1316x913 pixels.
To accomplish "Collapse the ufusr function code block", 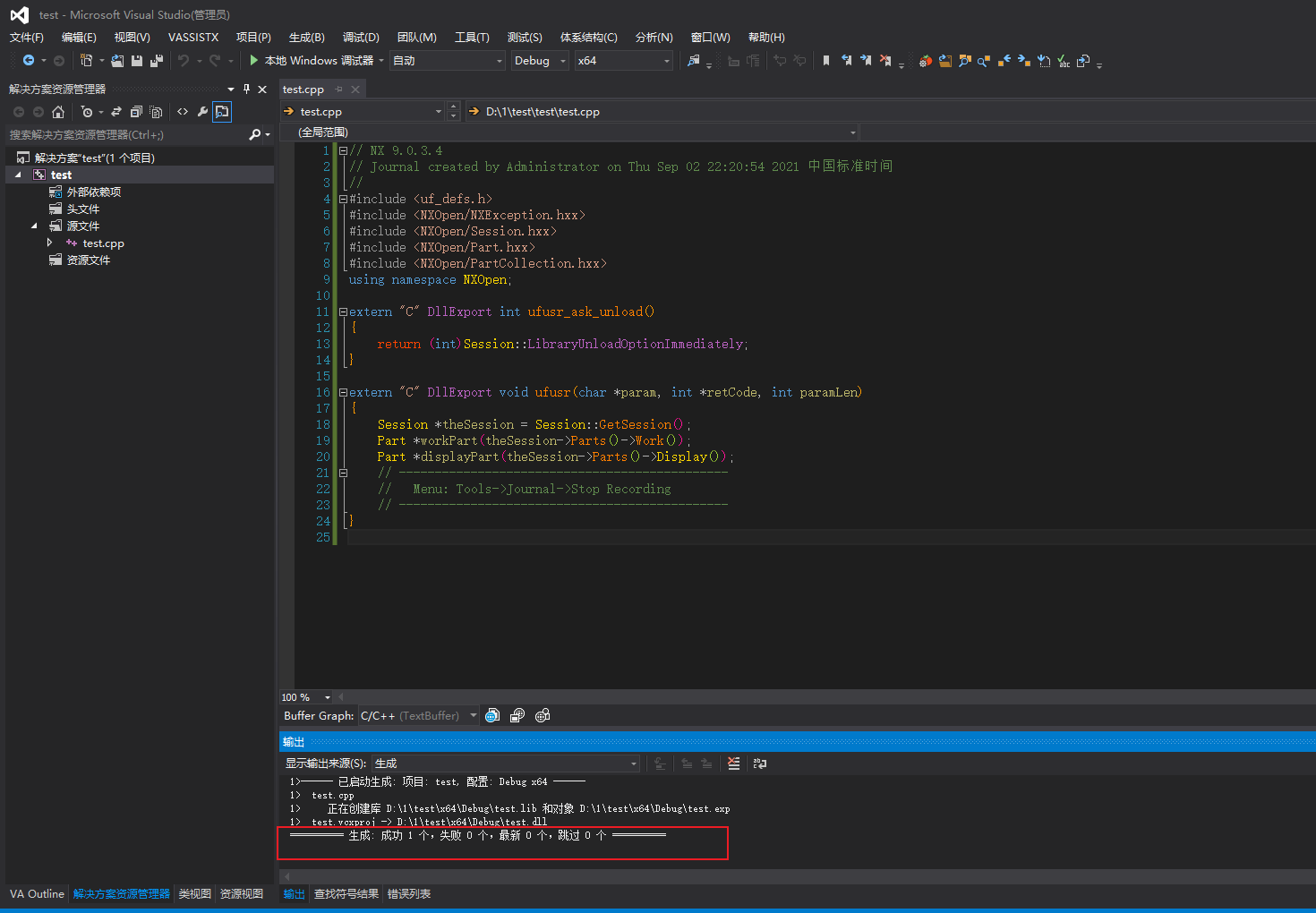I will (x=343, y=392).
